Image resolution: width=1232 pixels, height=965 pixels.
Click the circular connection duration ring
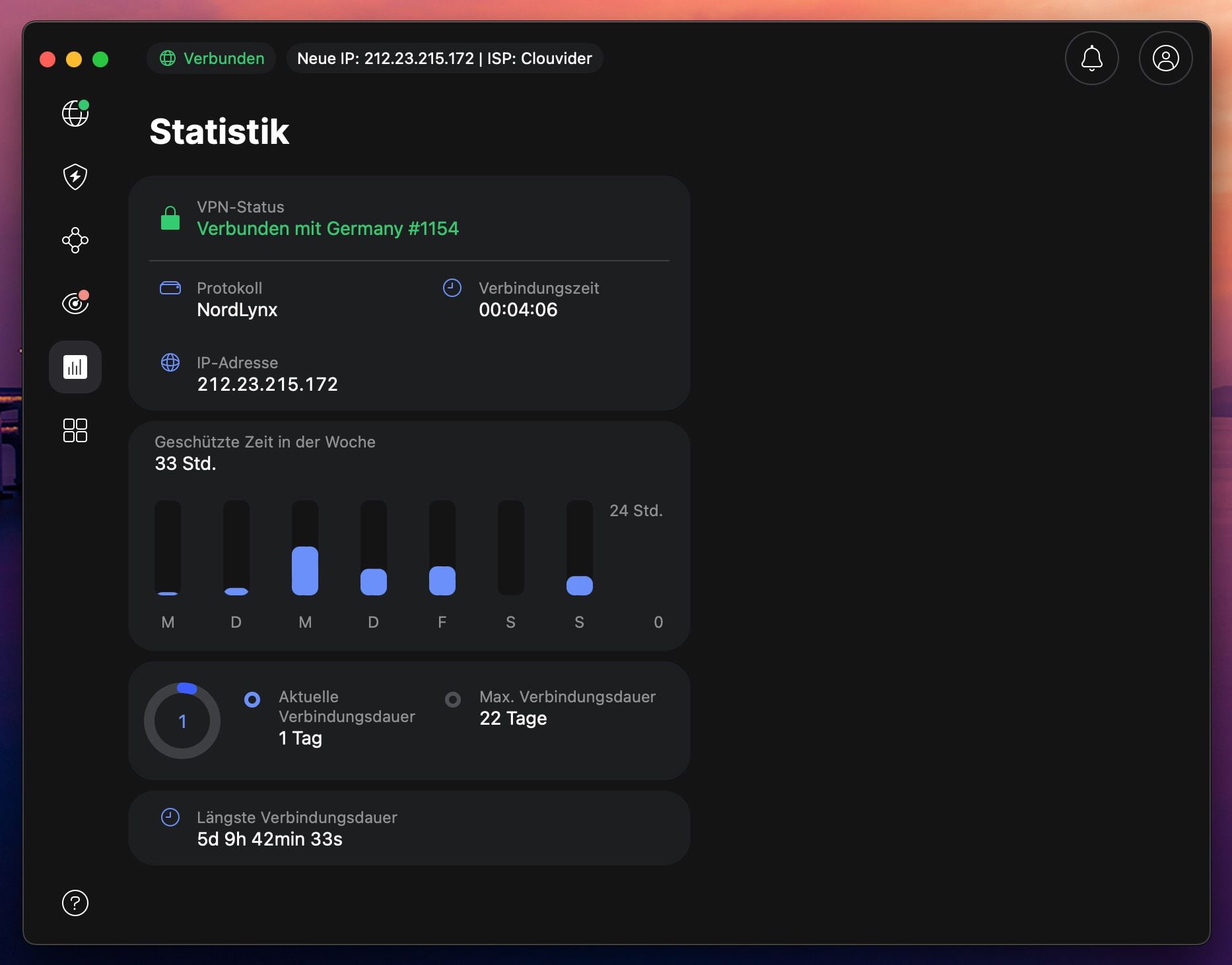click(182, 721)
